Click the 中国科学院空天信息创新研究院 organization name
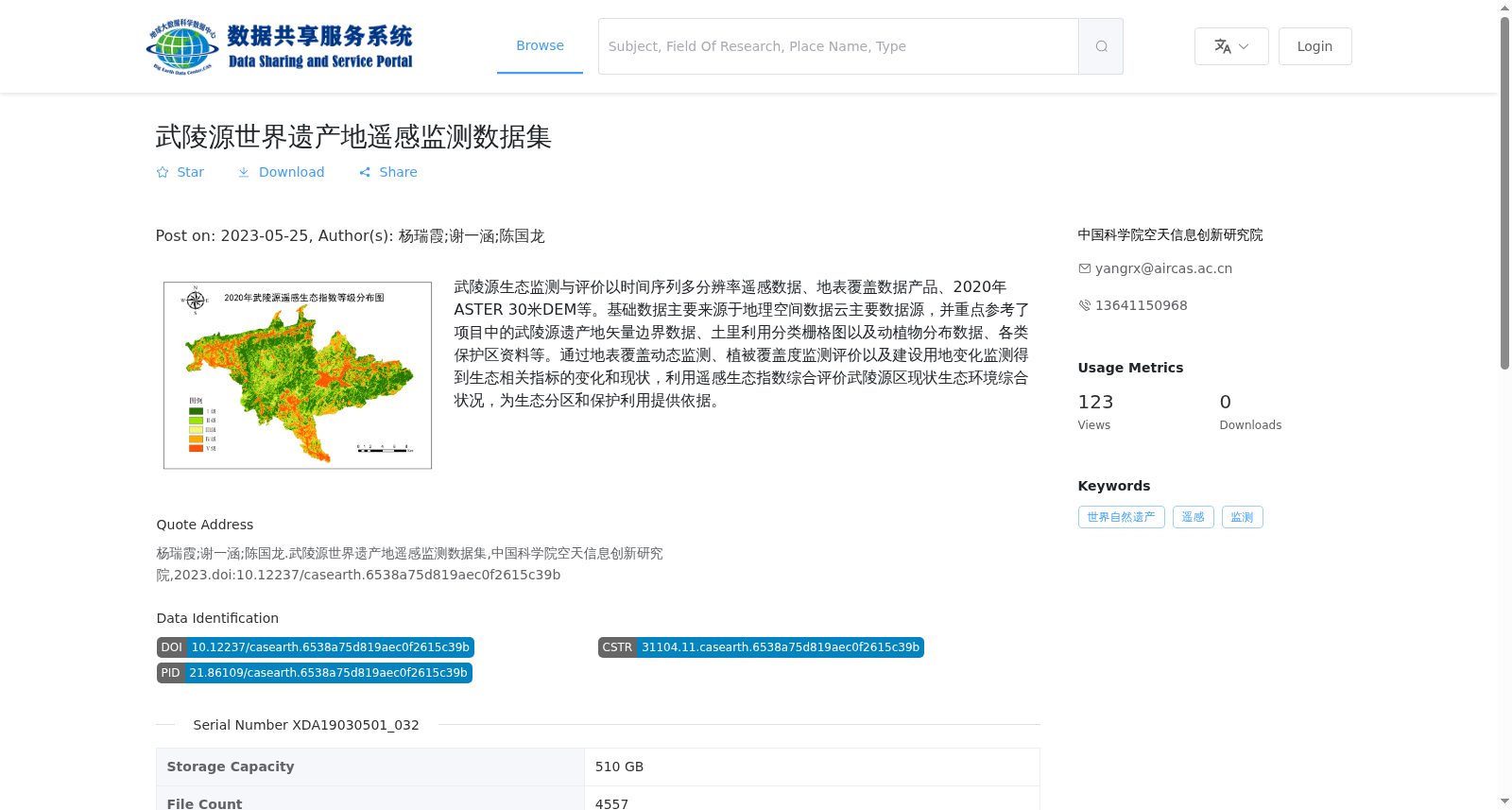1512x810 pixels. (1170, 234)
